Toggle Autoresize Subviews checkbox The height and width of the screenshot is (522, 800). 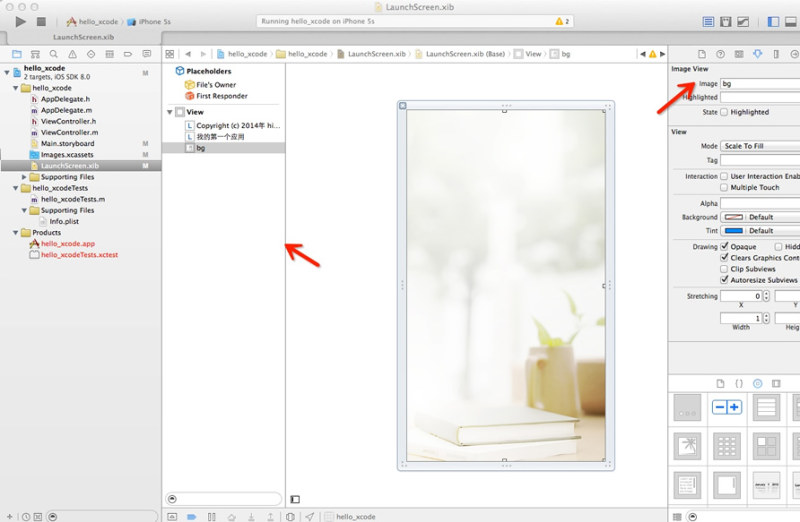(x=724, y=280)
